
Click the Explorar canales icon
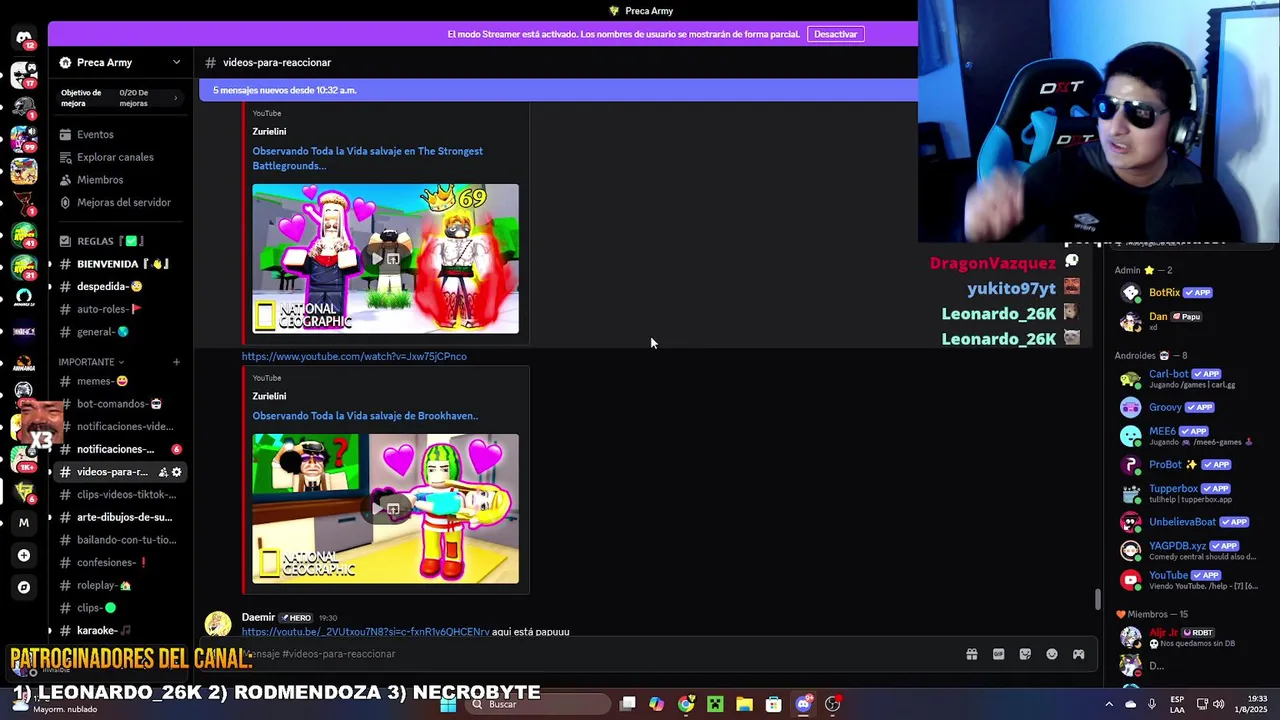point(65,157)
